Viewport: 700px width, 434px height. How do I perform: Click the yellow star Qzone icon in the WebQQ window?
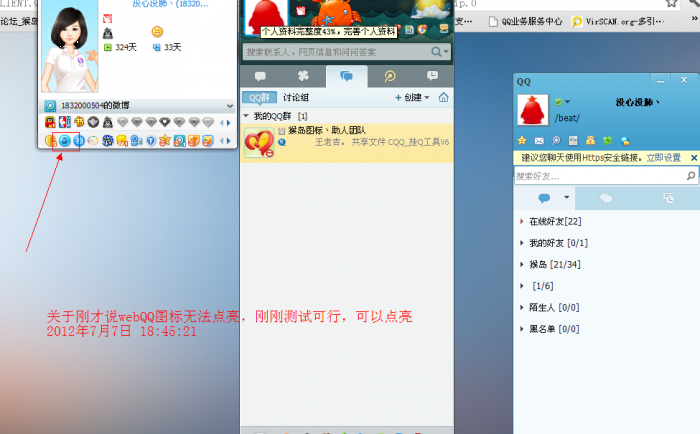click(522, 141)
